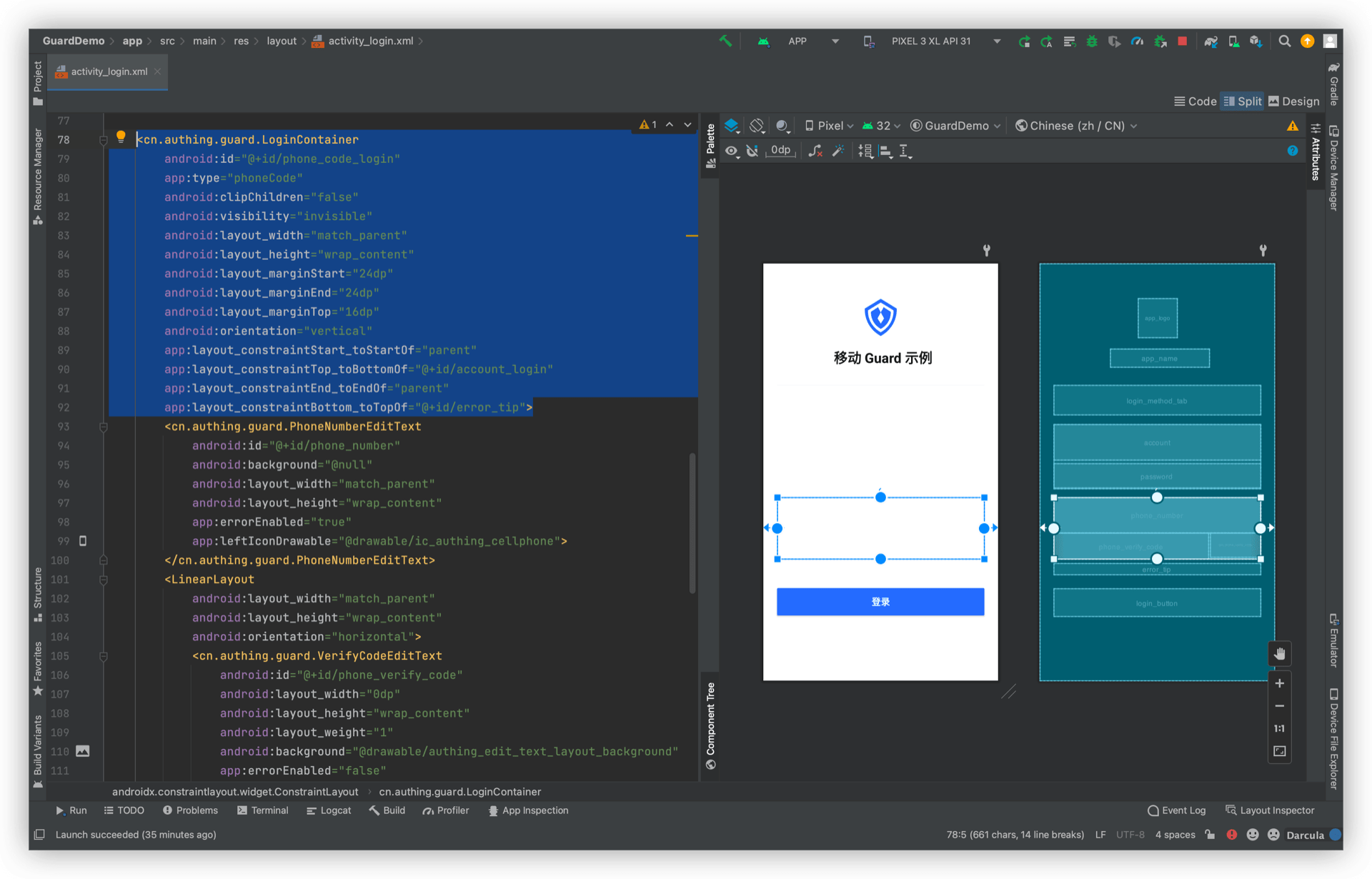Sync project with Gradle files

point(1210,41)
